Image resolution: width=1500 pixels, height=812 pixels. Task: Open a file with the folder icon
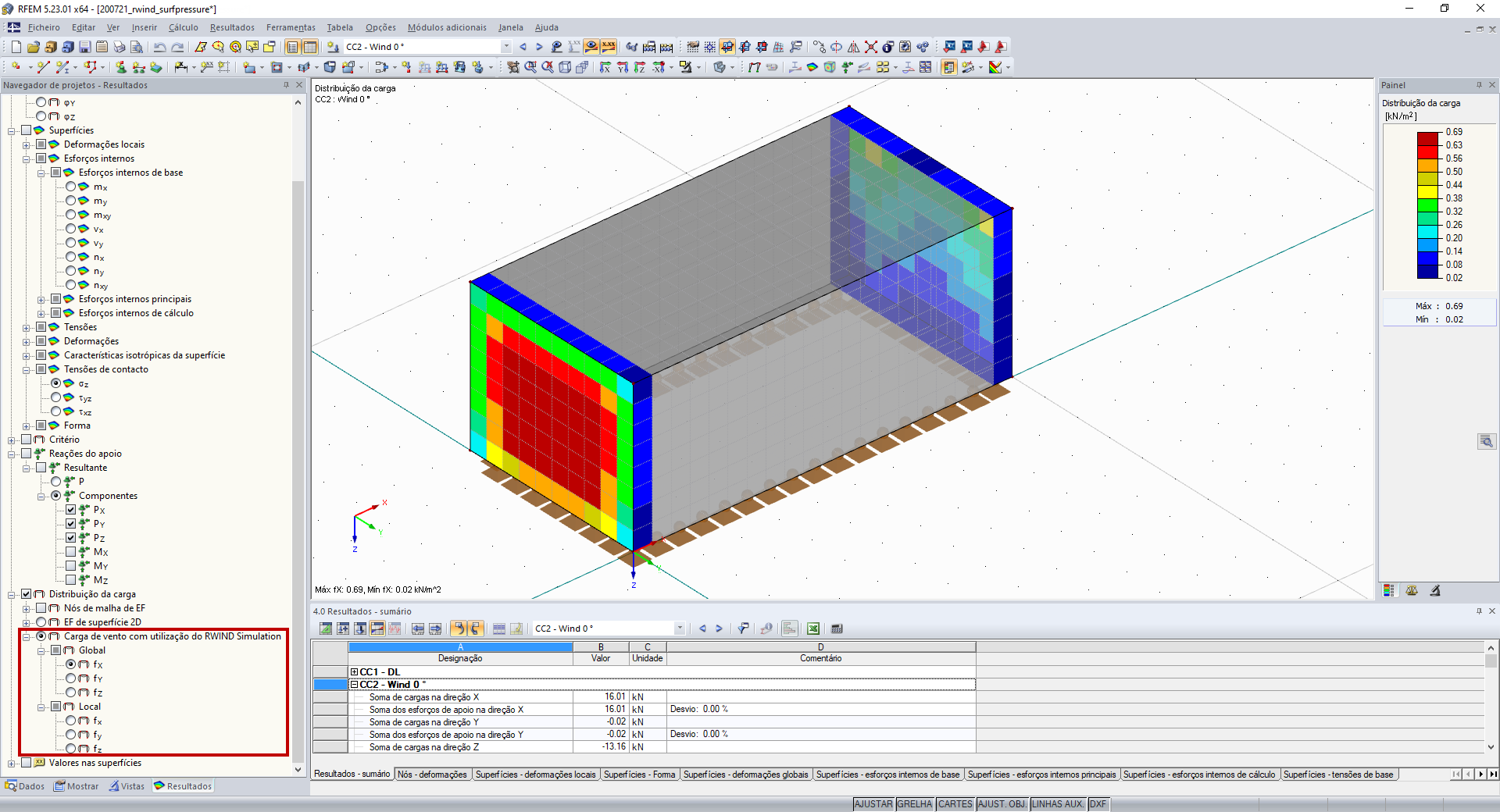click(33, 47)
